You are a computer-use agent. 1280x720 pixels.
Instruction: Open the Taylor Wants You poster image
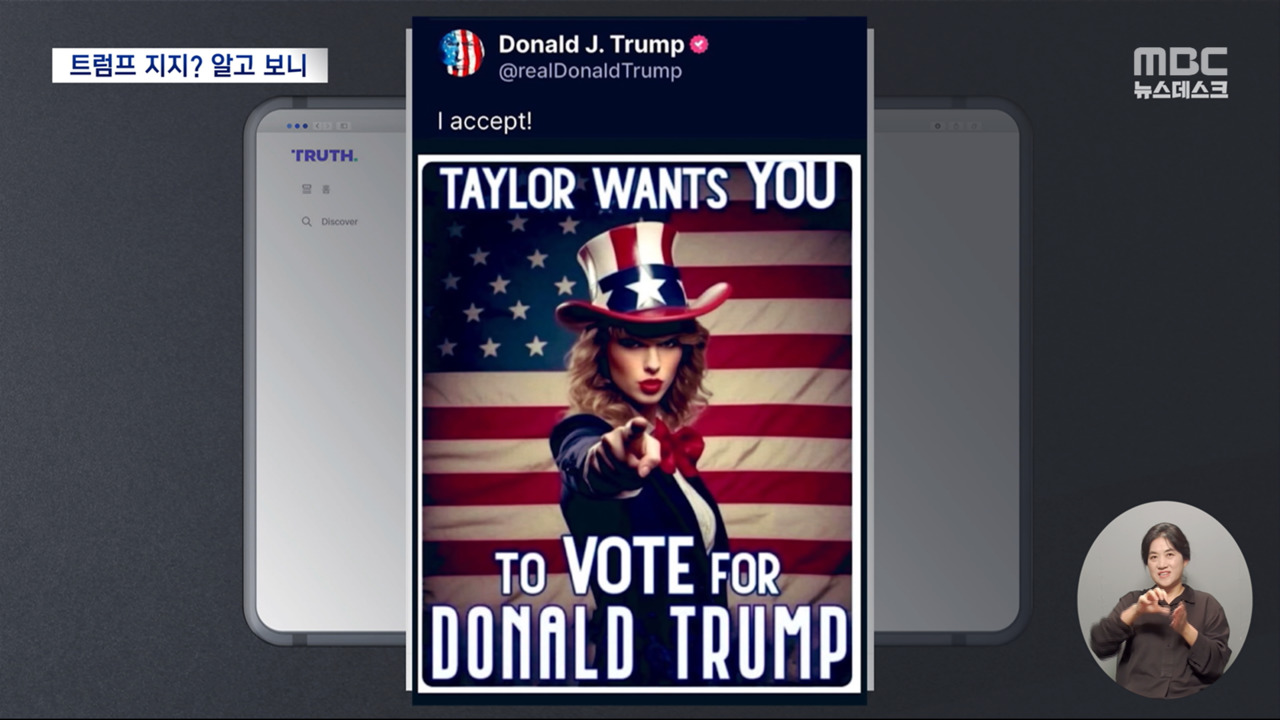639,422
